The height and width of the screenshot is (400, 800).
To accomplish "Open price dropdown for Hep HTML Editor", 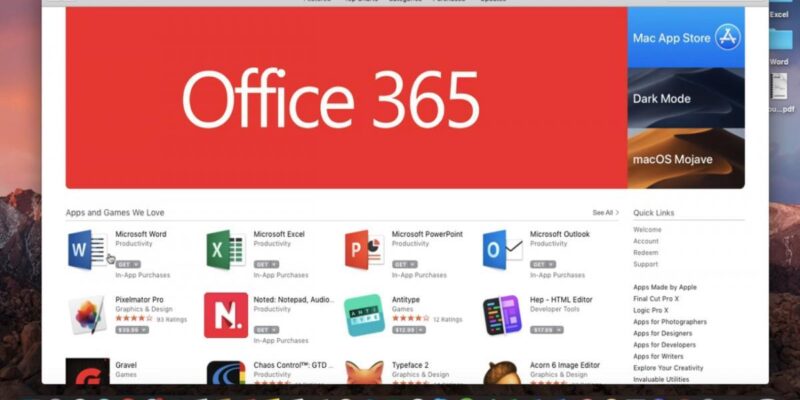I will (547, 330).
